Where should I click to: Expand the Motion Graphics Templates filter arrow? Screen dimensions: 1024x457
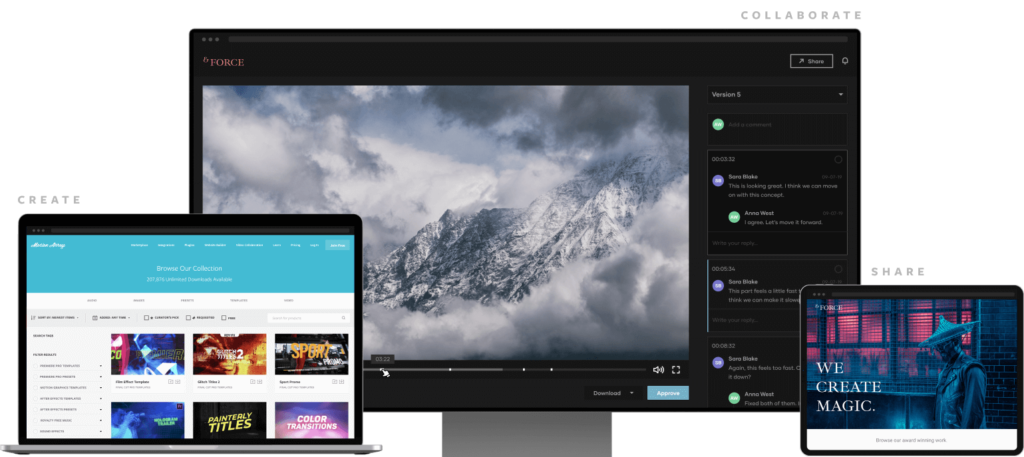(x=101, y=388)
